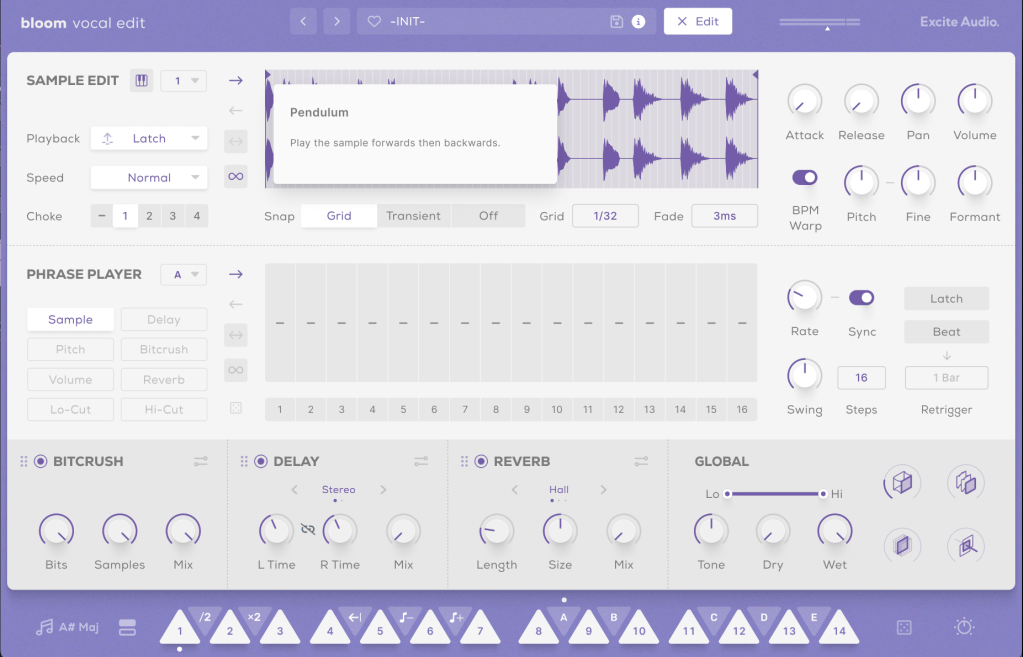The width and height of the screenshot is (1023, 657).
Task: Click the save preset disk icon
Action: [617, 21]
